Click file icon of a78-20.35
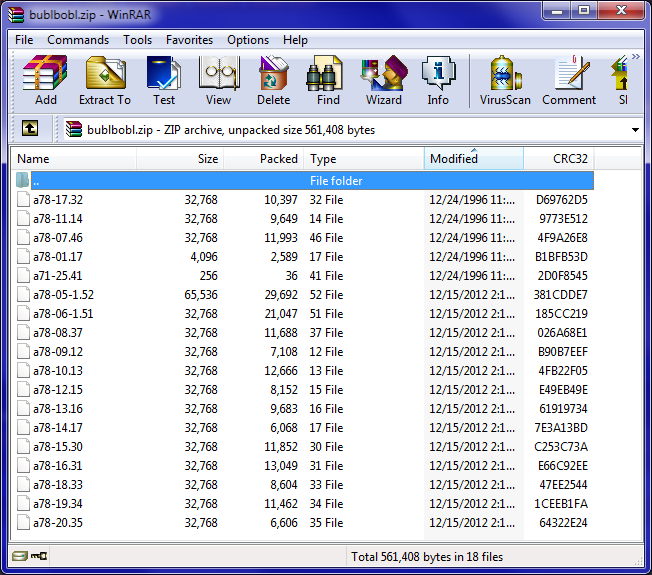Screen dimensions: 652x575 23,523
